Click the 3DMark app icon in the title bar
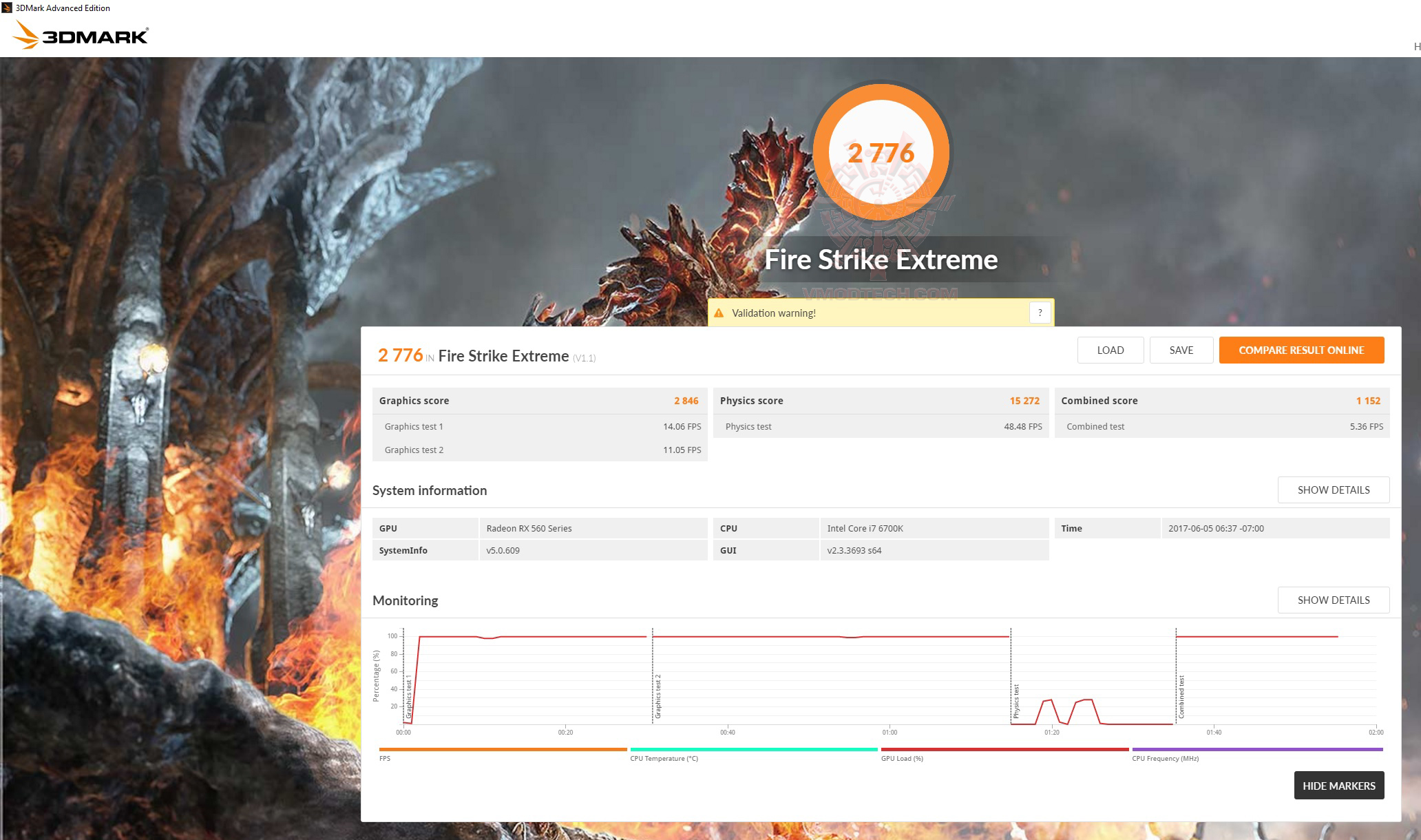Image resolution: width=1421 pixels, height=840 pixels. click(x=7, y=8)
